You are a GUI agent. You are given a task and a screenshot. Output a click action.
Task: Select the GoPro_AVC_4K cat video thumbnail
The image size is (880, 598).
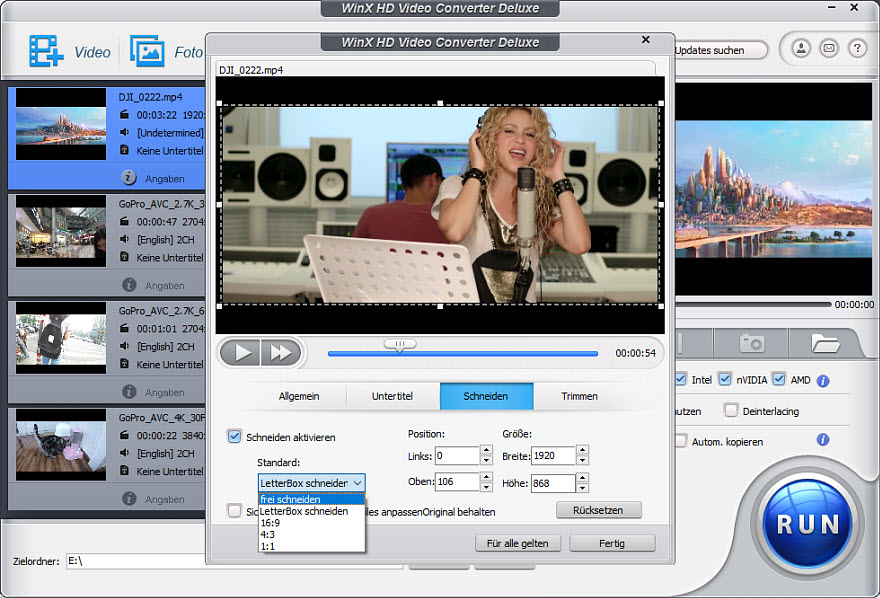click(x=61, y=445)
